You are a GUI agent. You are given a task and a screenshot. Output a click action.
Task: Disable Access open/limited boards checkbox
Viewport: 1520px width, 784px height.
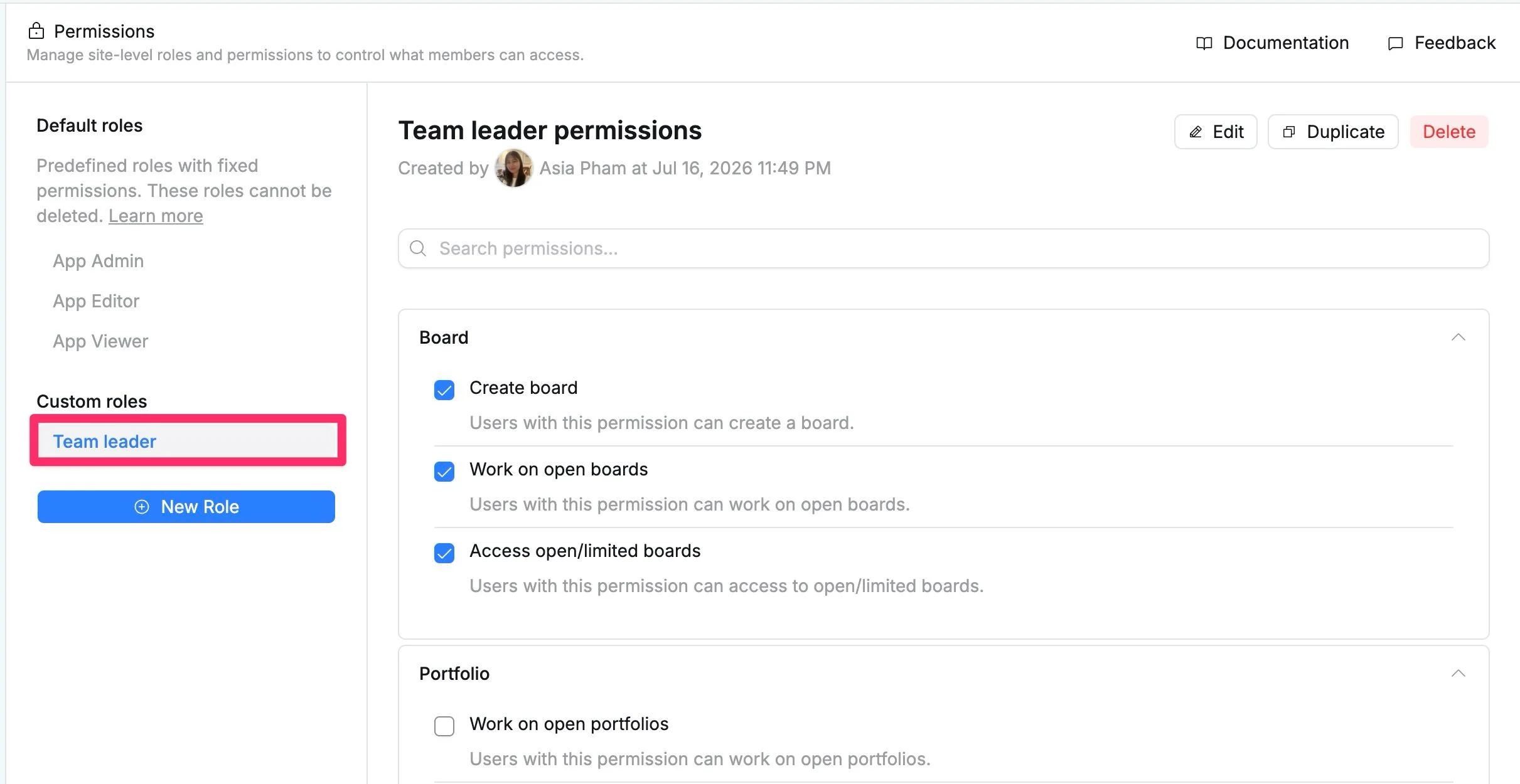(x=444, y=553)
